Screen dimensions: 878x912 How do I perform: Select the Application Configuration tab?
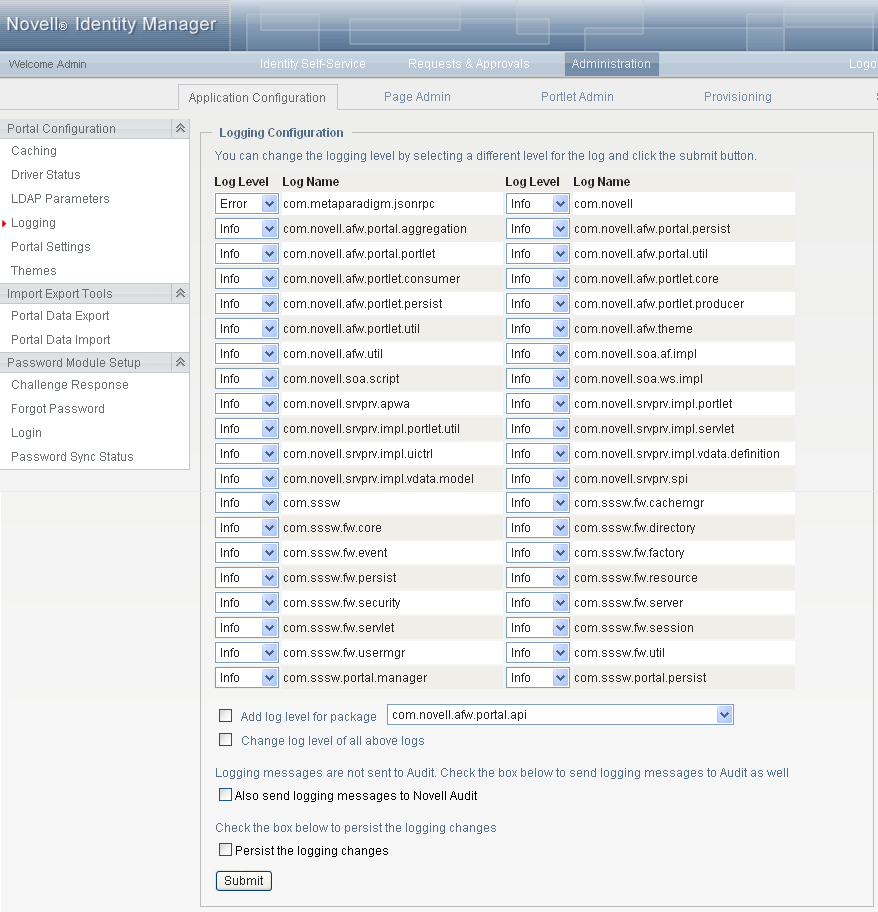pos(257,97)
